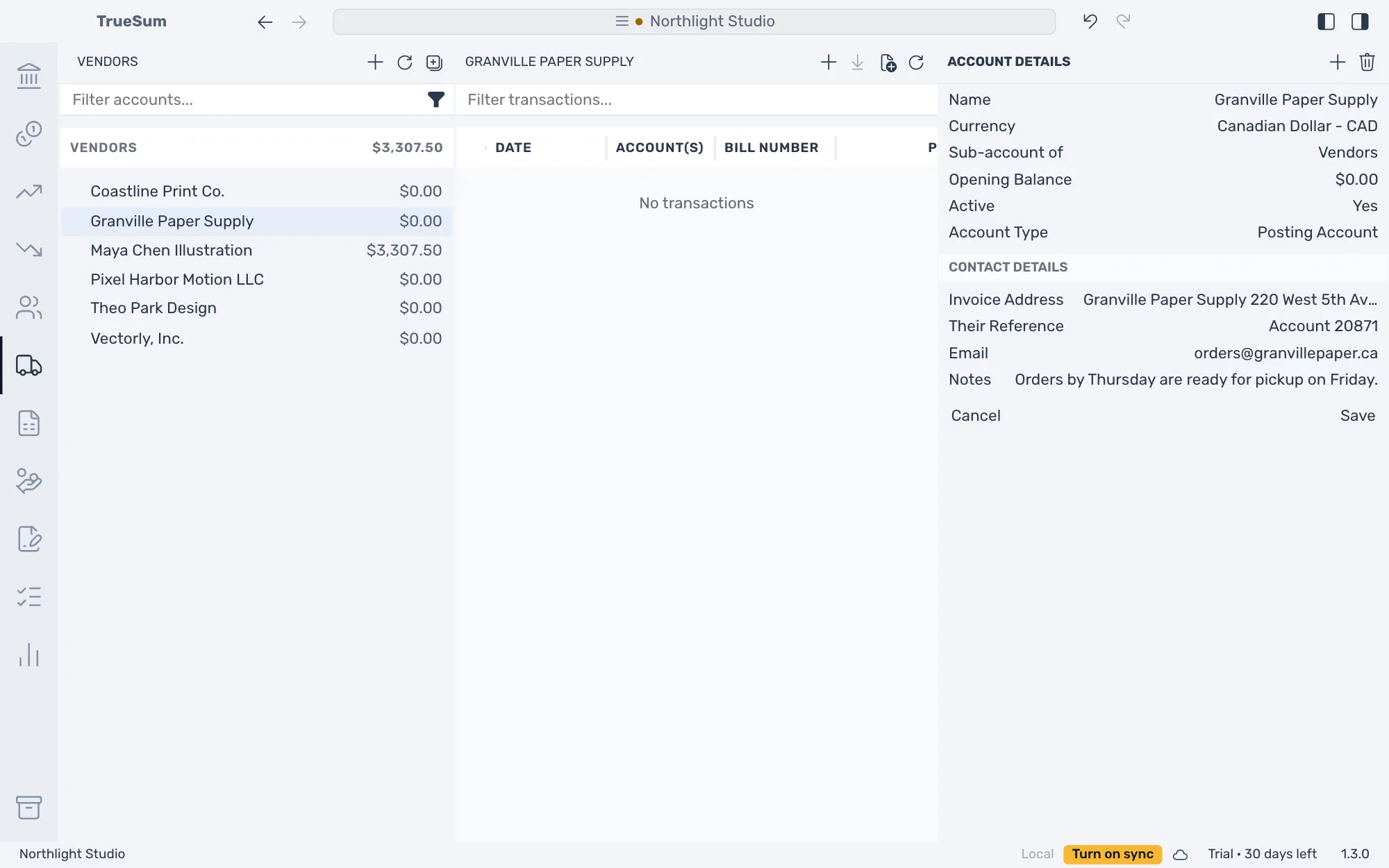
Task: Sort by the BILL NUMBER column header
Action: [771, 147]
